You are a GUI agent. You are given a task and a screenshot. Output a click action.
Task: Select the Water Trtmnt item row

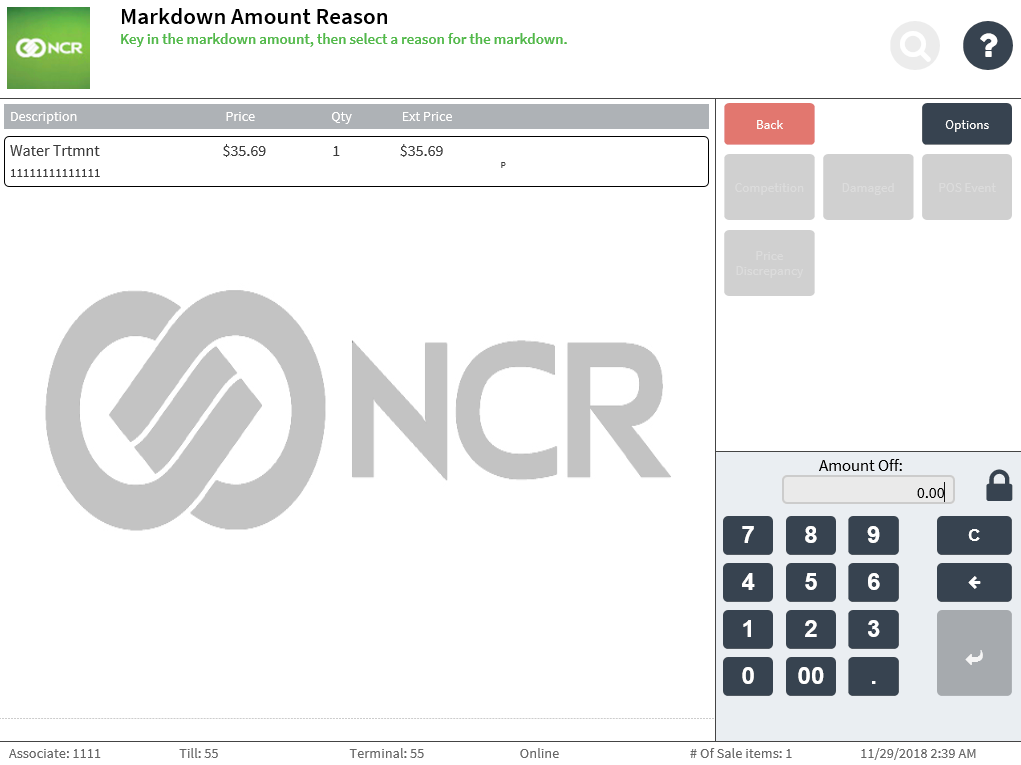pos(356,161)
